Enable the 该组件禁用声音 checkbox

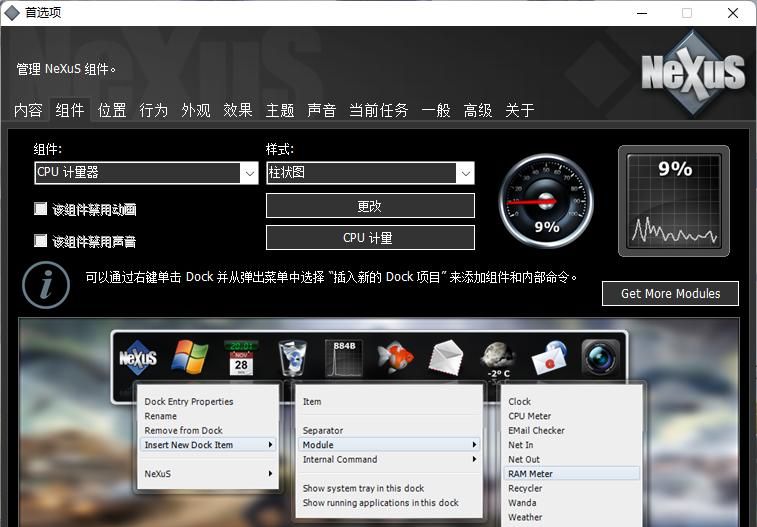point(41,240)
